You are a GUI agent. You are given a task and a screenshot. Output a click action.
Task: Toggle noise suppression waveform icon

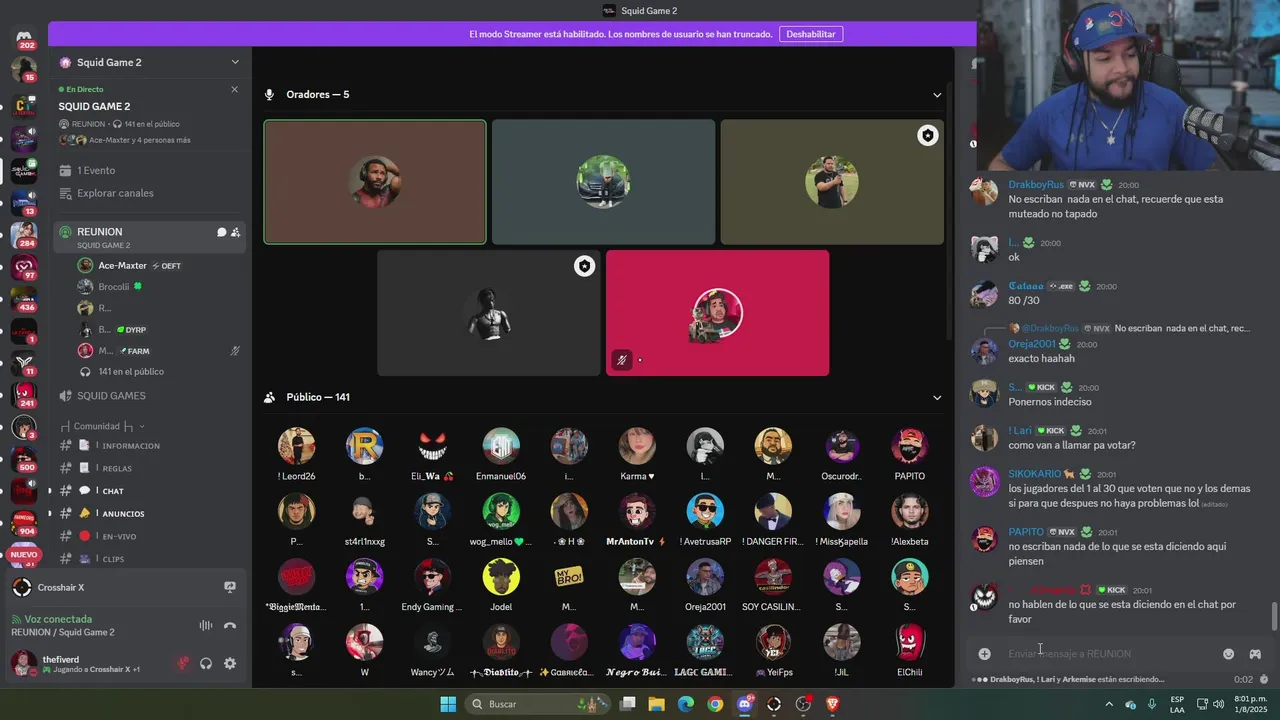pos(206,626)
